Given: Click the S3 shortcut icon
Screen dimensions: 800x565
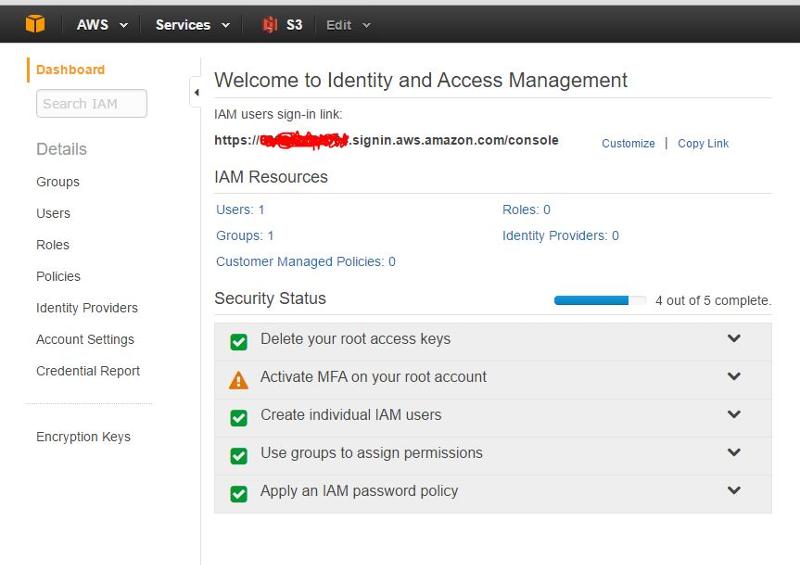Looking at the screenshot, I should (269, 24).
